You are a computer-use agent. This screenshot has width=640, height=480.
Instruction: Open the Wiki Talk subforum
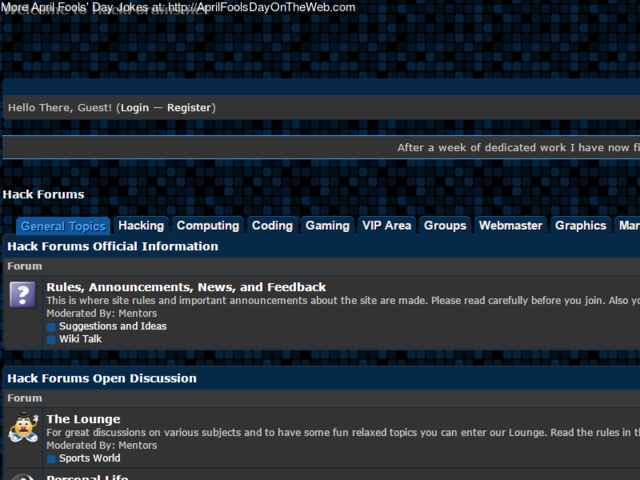(x=80, y=339)
